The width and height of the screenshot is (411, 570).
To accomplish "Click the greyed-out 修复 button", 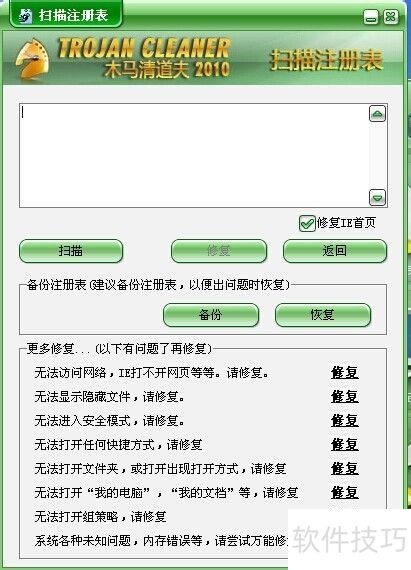I will tap(219, 251).
